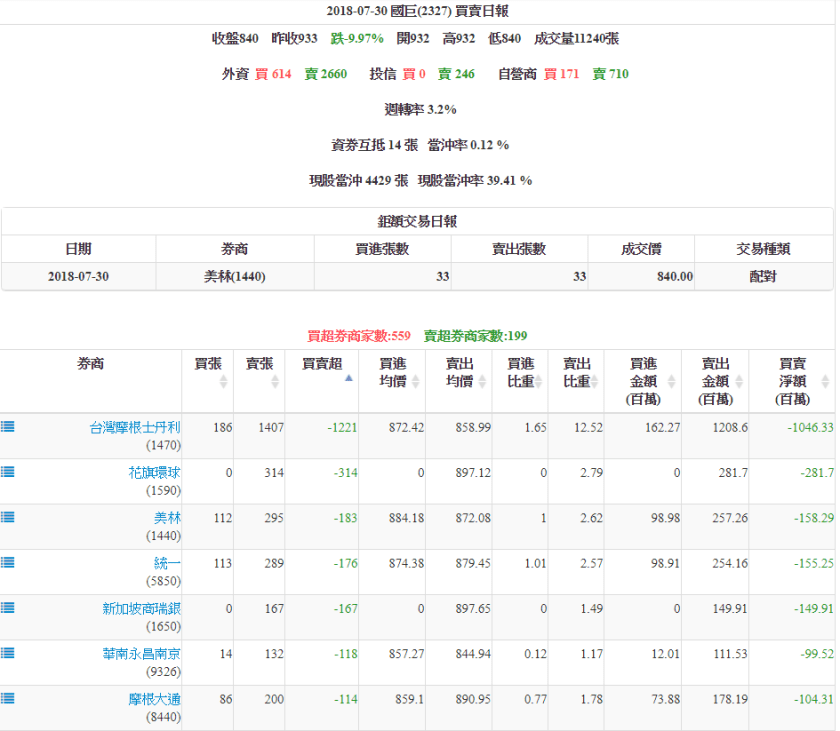Screen dimensions: 840x731
Task: Sort table by 買張 column
Action: (x=207, y=371)
